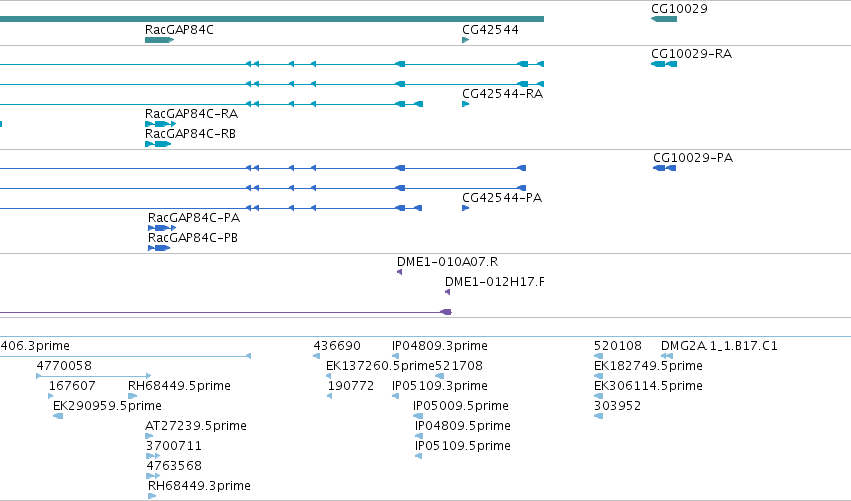Select the IP05009.5prime EST label
Viewport: 851px width, 501px height.
point(461,407)
